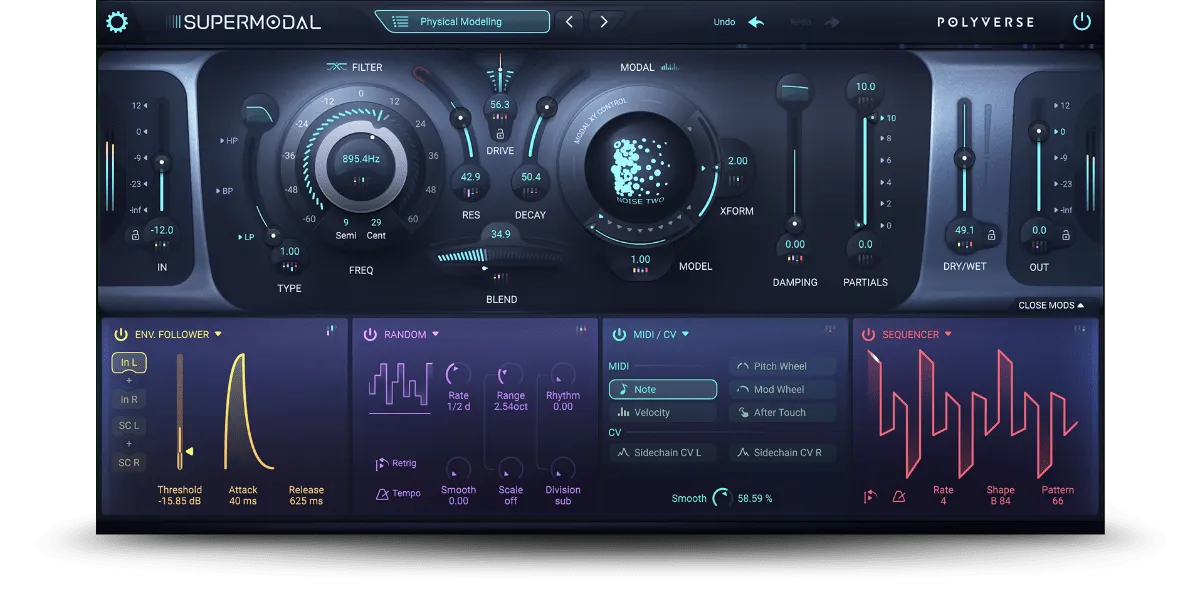Click the DRY/WET slider handle
This screenshot has width=1200, height=600.
964,158
